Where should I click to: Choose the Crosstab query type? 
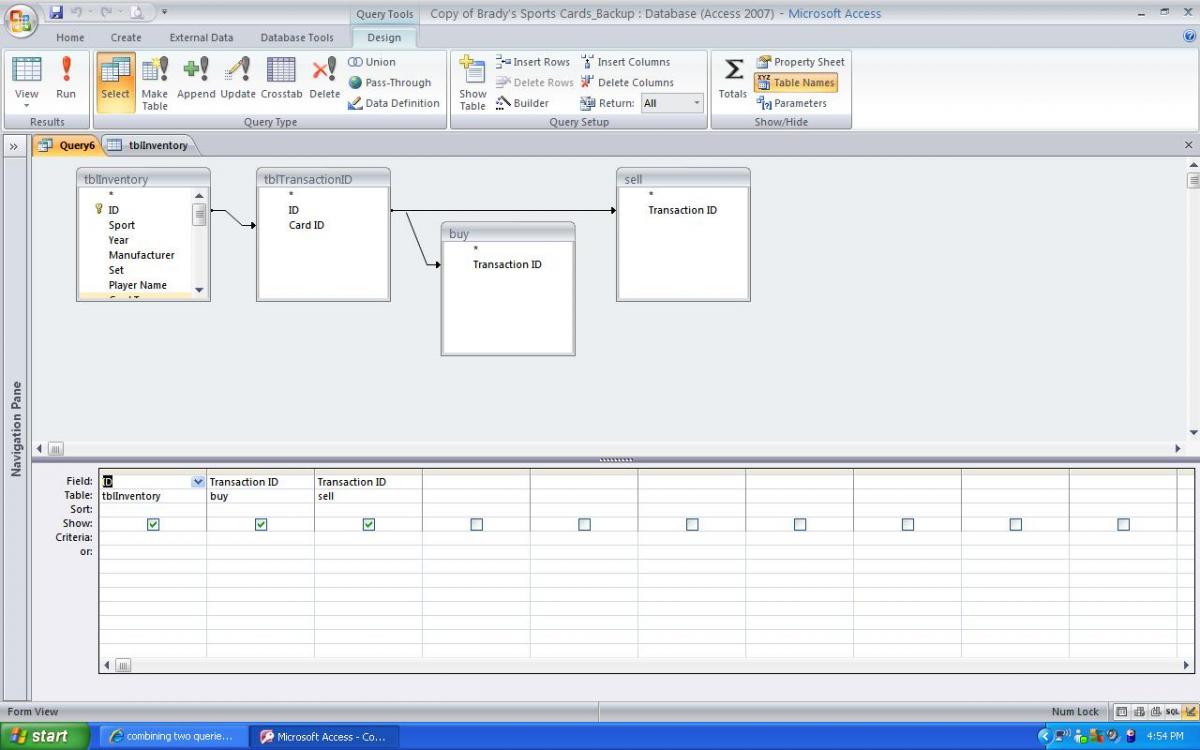[281, 80]
